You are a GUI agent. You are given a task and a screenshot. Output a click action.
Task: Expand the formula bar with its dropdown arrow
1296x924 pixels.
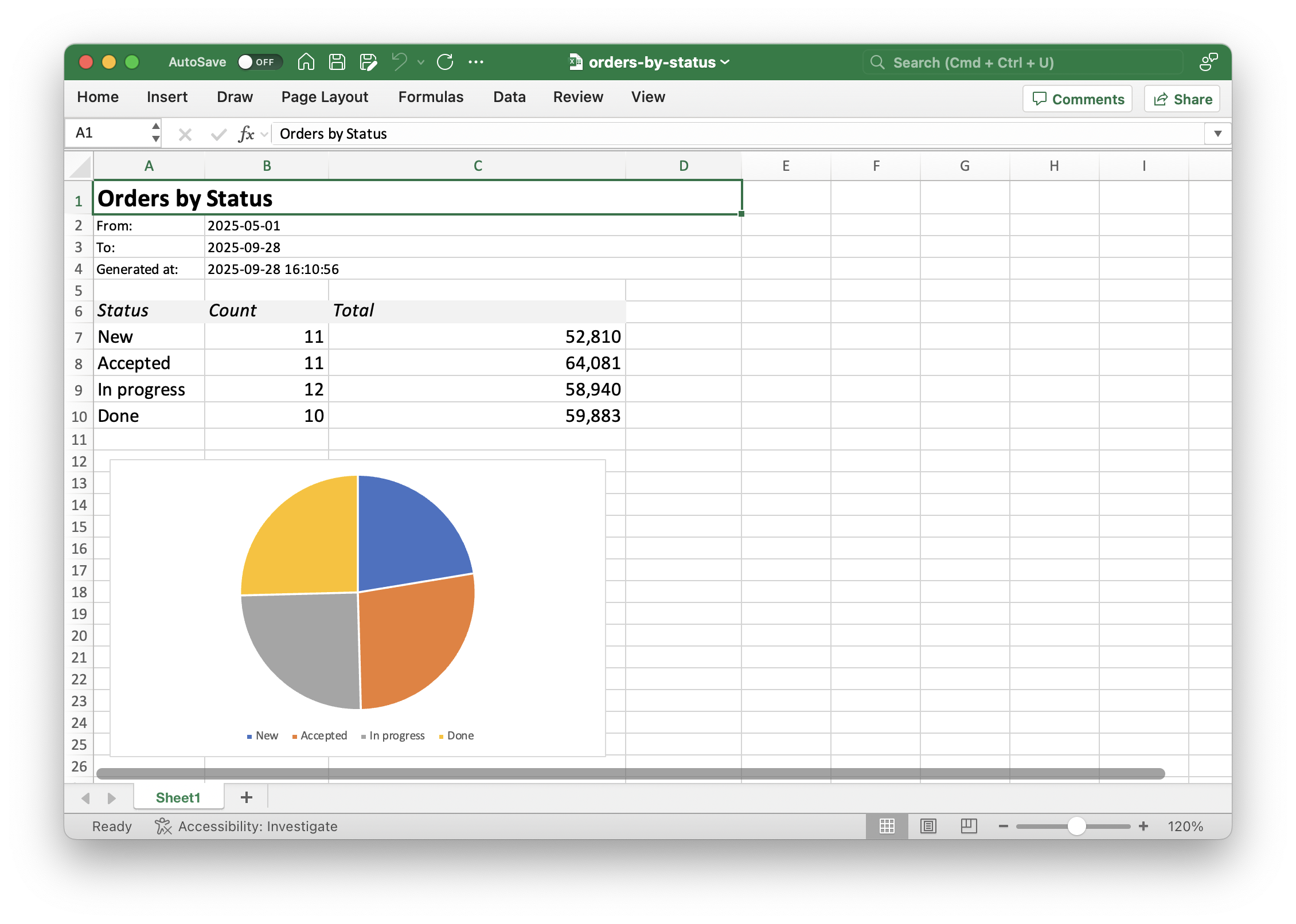click(x=1217, y=133)
